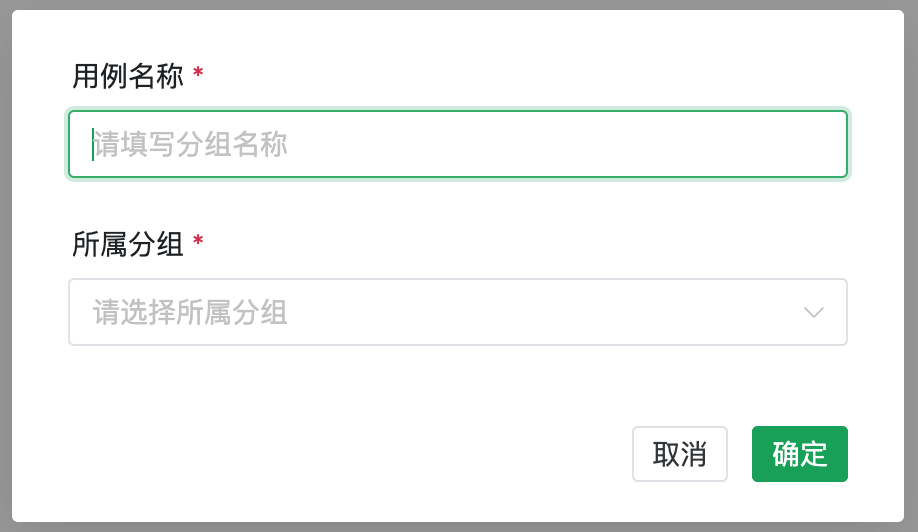Open the 所属分组 dropdown
The height and width of the screenshot is (532, 918).
coord(458,312)
